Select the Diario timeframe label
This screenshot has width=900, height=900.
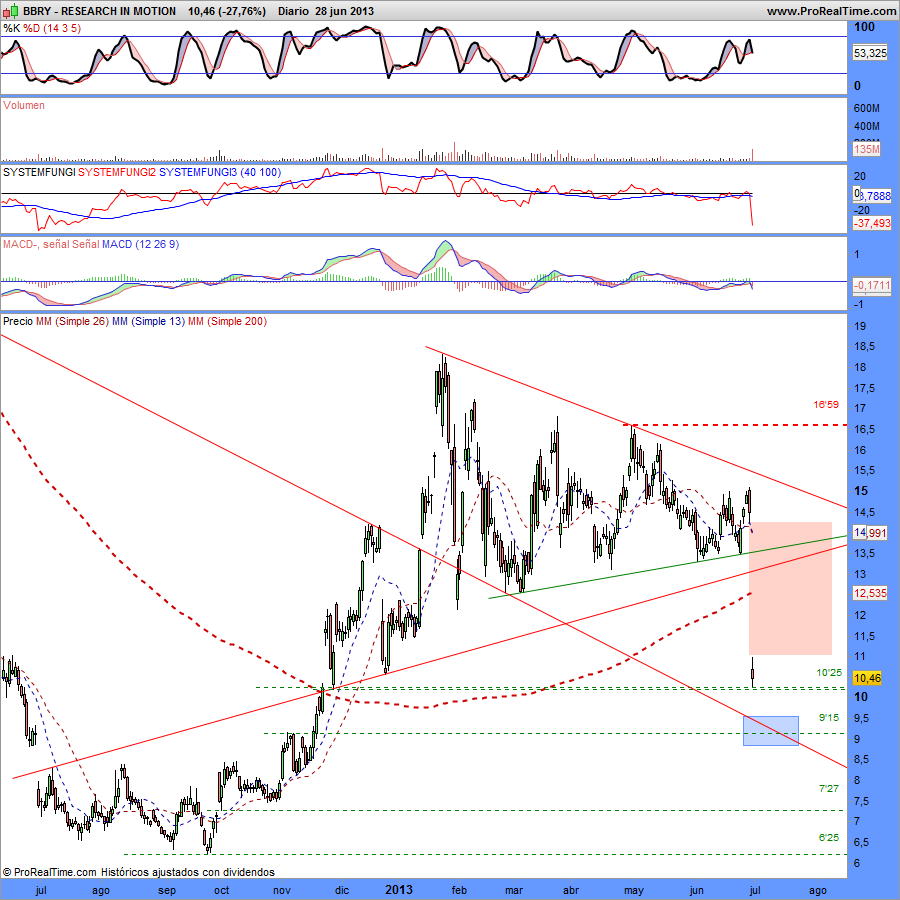293,11
